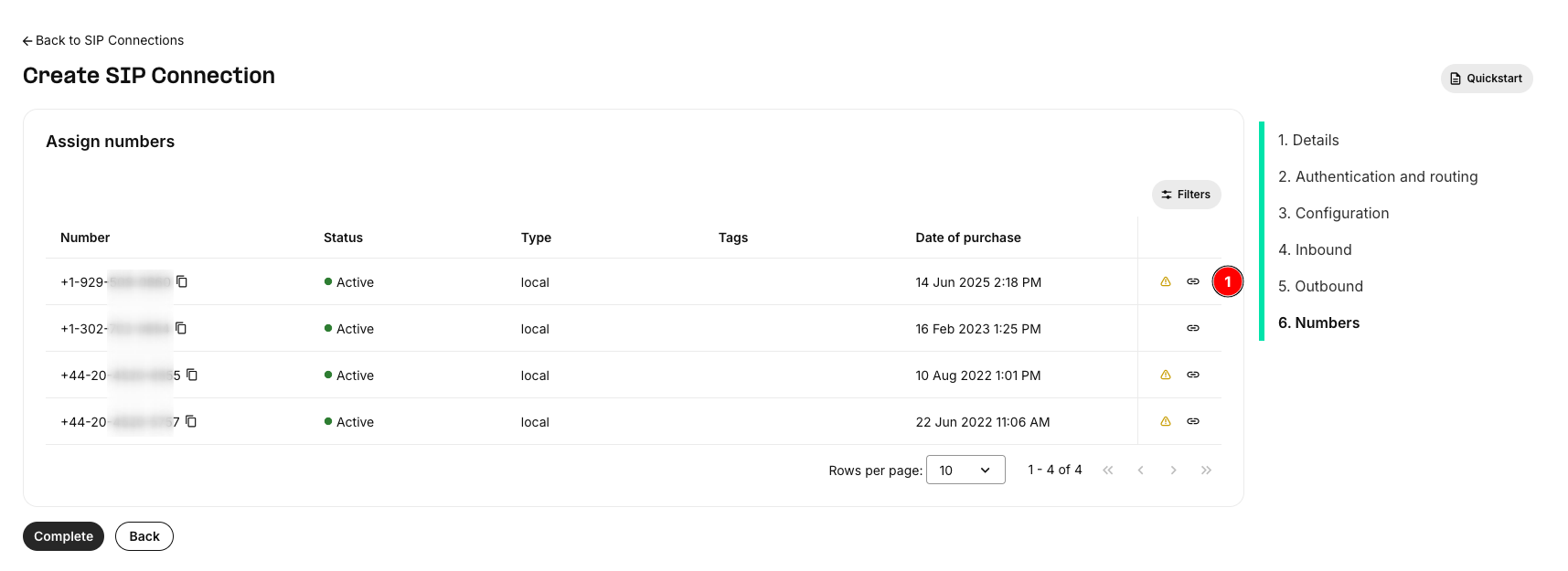This screenshot has height=571, width=1568.
Task: Click link icon for +1-302 number
Action: click(x=1193, y=328)
